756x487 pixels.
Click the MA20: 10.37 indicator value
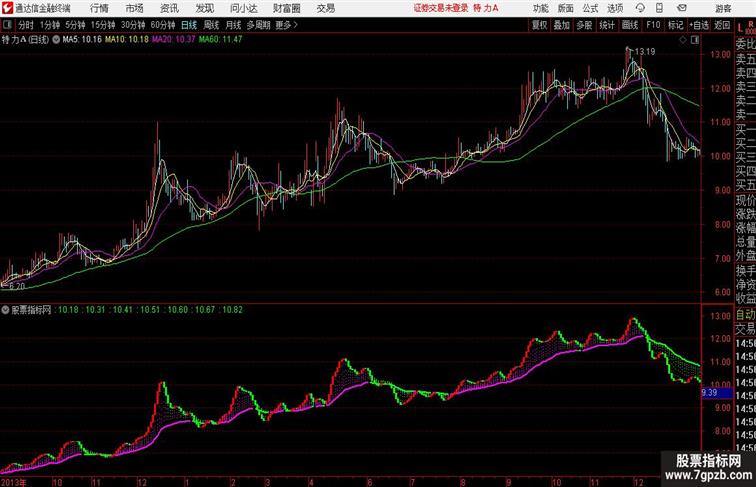pyautogui.click(x=174, y=40)
